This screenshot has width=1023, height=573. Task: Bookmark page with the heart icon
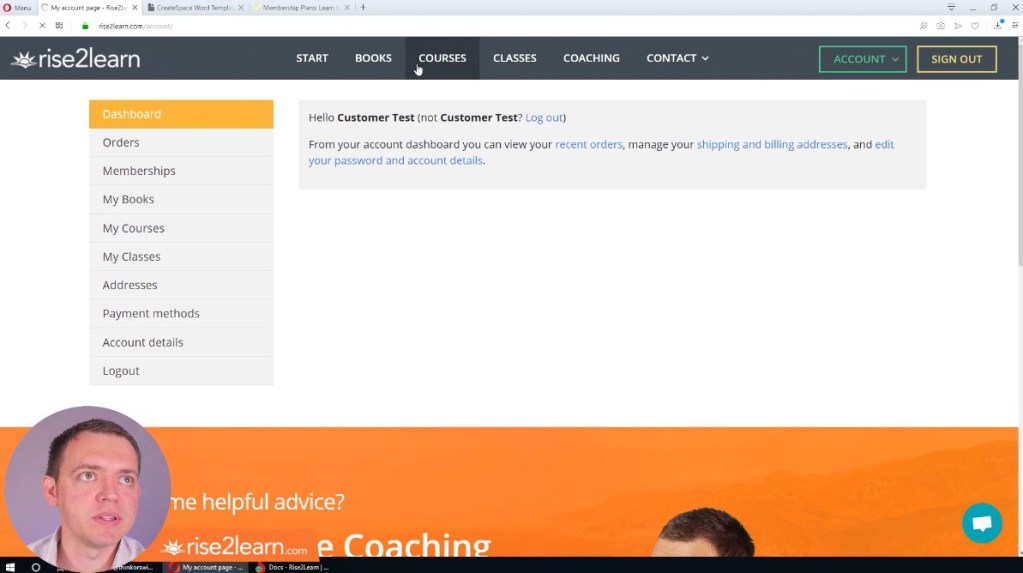(x=975, y=25)
